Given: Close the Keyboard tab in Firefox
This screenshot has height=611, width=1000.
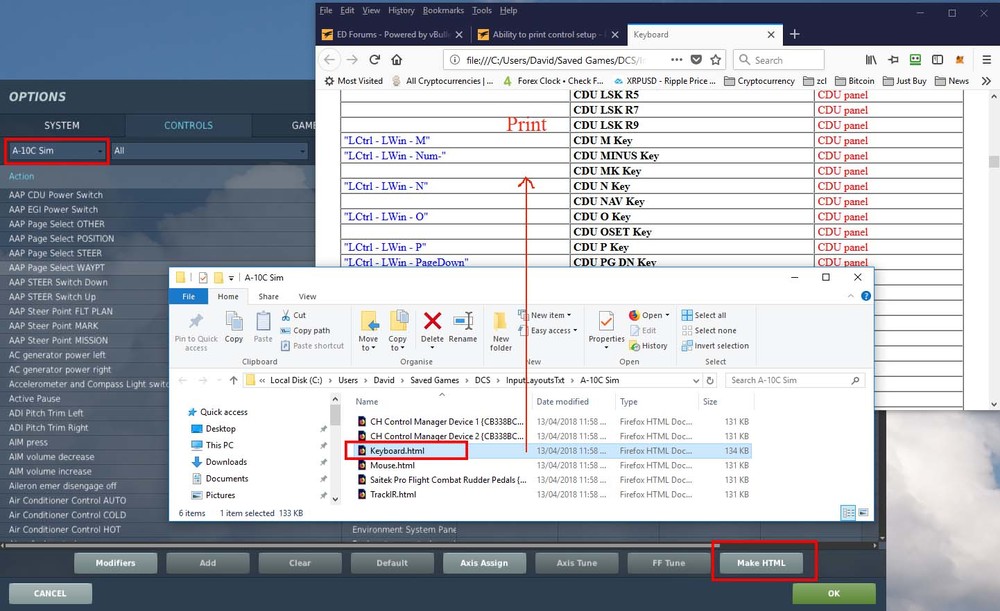Looking at the screenshot, I should 771,34.
